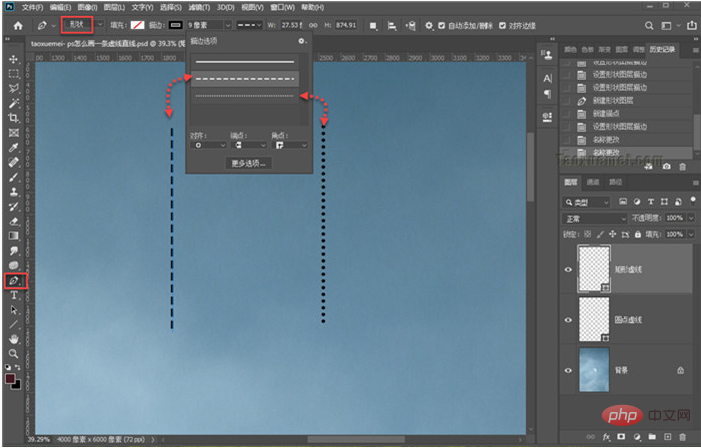The image size is (701, 448).
Task: Open the path arrangement icon
Action: (410, 25)
